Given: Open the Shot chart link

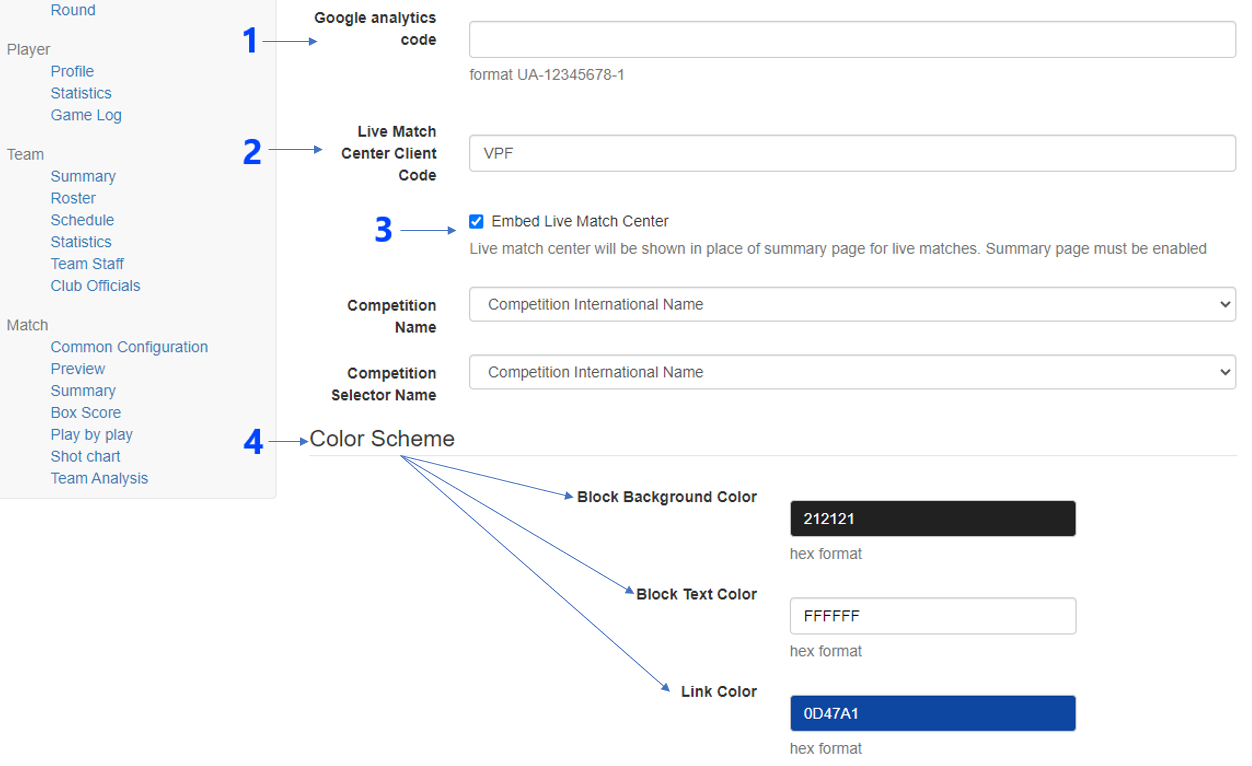Looking at the screenshot, I should (x=86, y=457).
